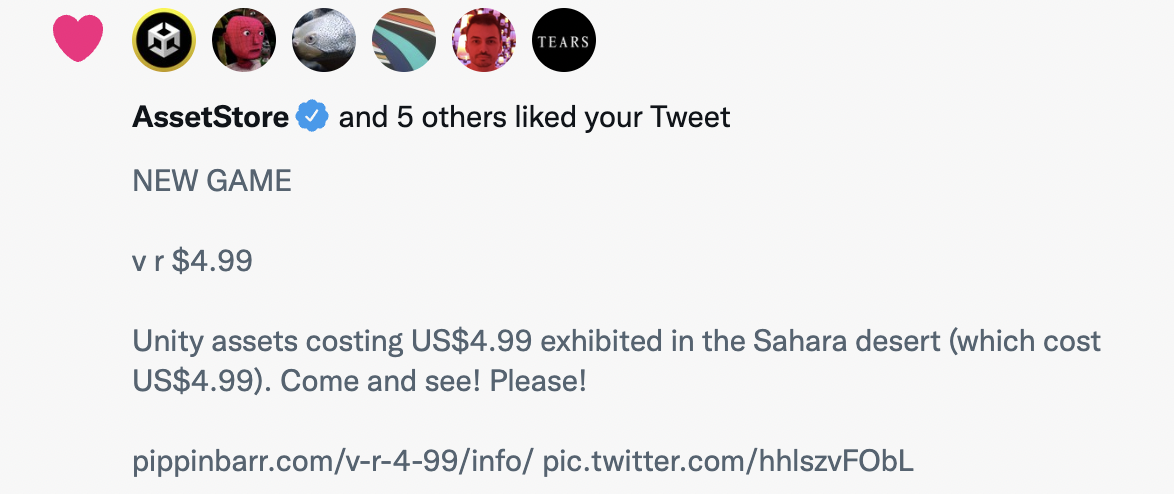Open the colorful striped avatar
Image resolution: width=1174 pixels, height=494 pixels.
404,40
